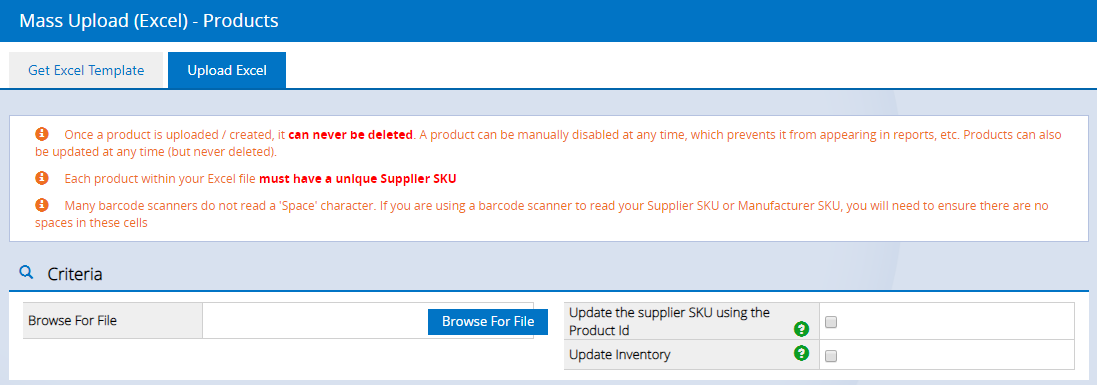Click the bold 'can never be deleted' text

coord(351,134)
